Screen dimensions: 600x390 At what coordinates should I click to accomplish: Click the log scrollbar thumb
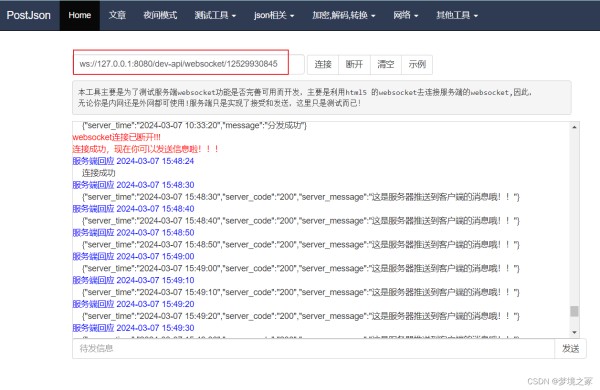pos(574,311)
